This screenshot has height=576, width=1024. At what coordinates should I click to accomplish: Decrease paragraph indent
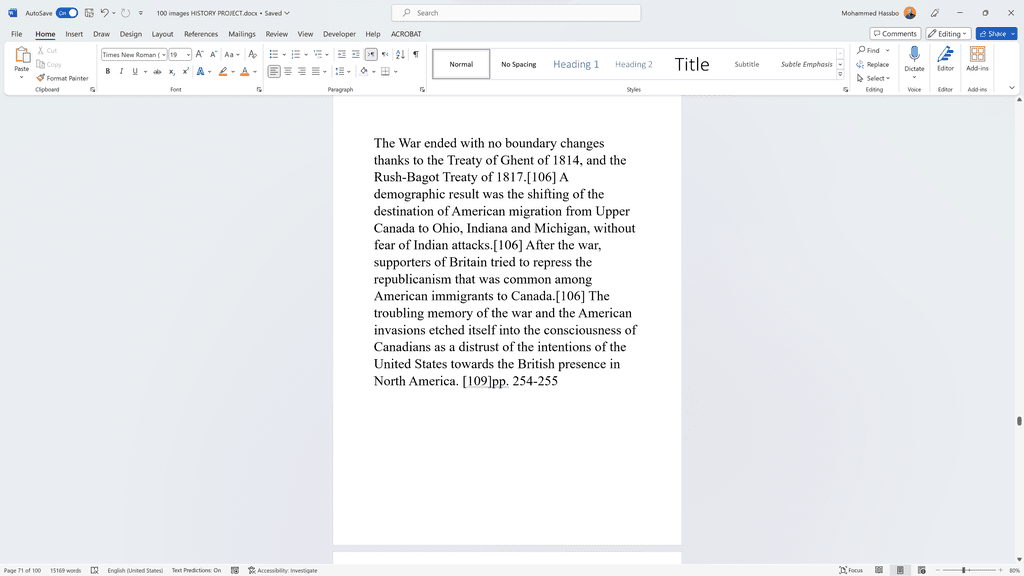(x=342, y=55)
